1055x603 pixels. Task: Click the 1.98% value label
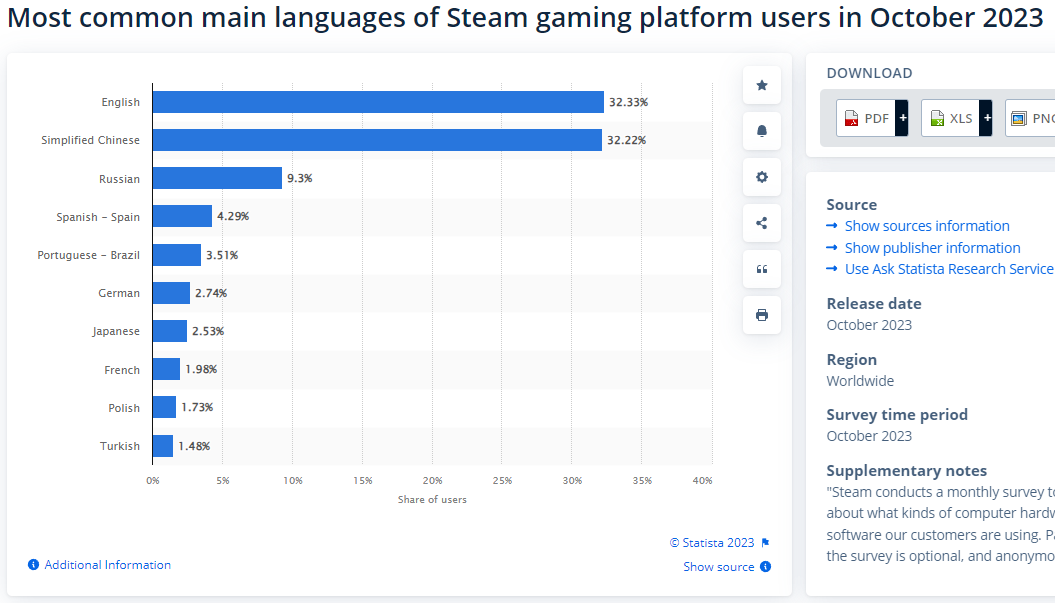click(201, 369)
